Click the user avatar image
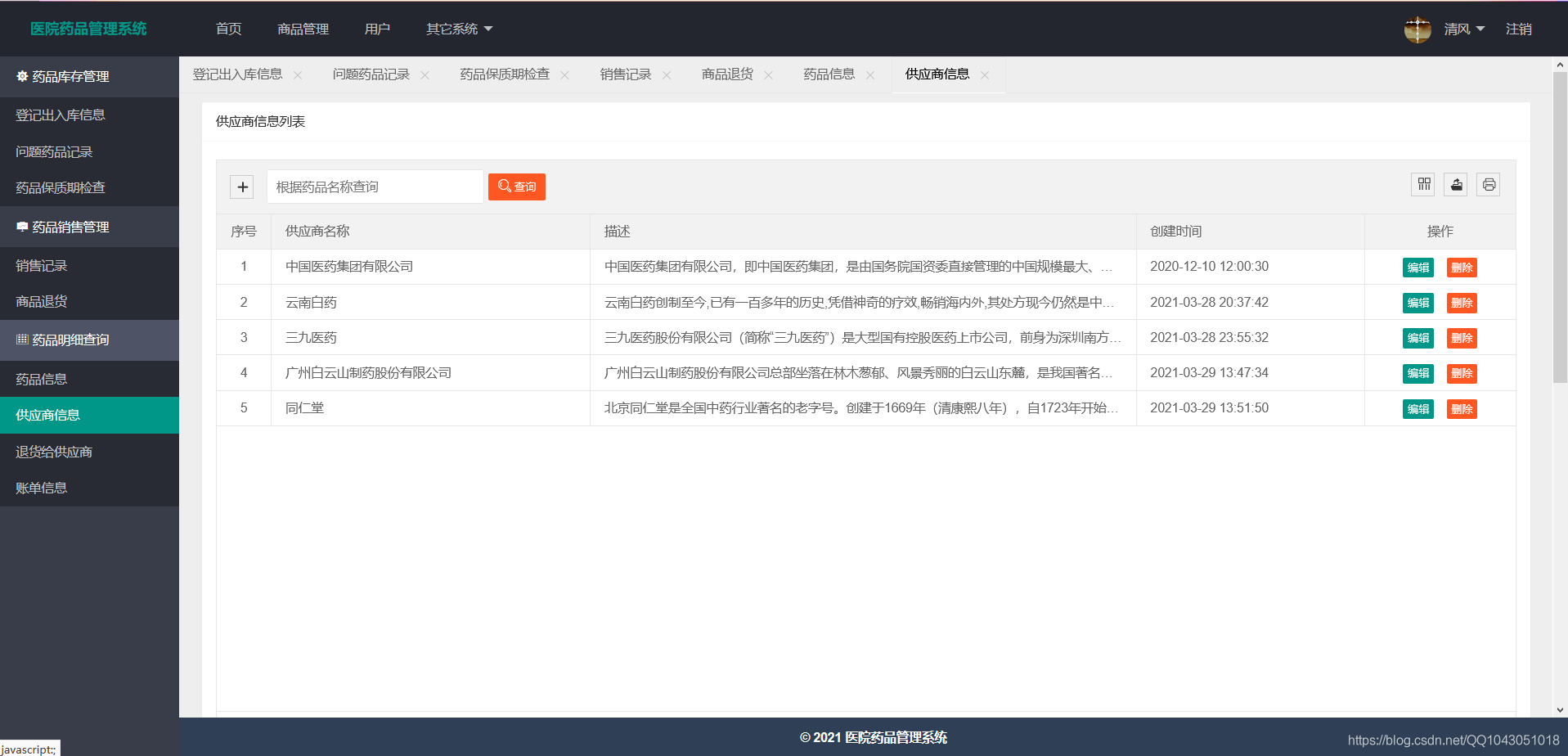The height and width of the screenshot is (756, 1568). pos(1417,29)
